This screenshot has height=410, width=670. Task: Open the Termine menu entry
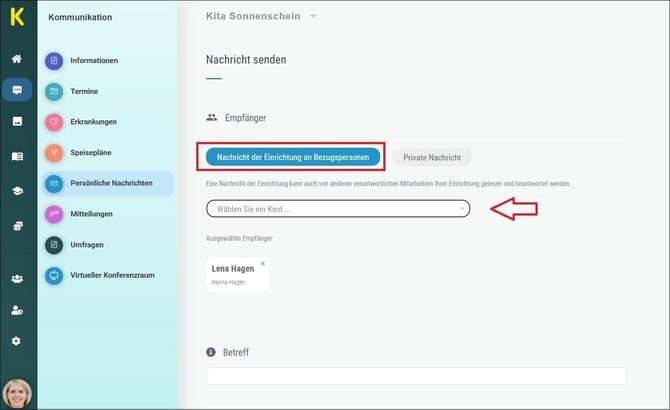point(84,91)
